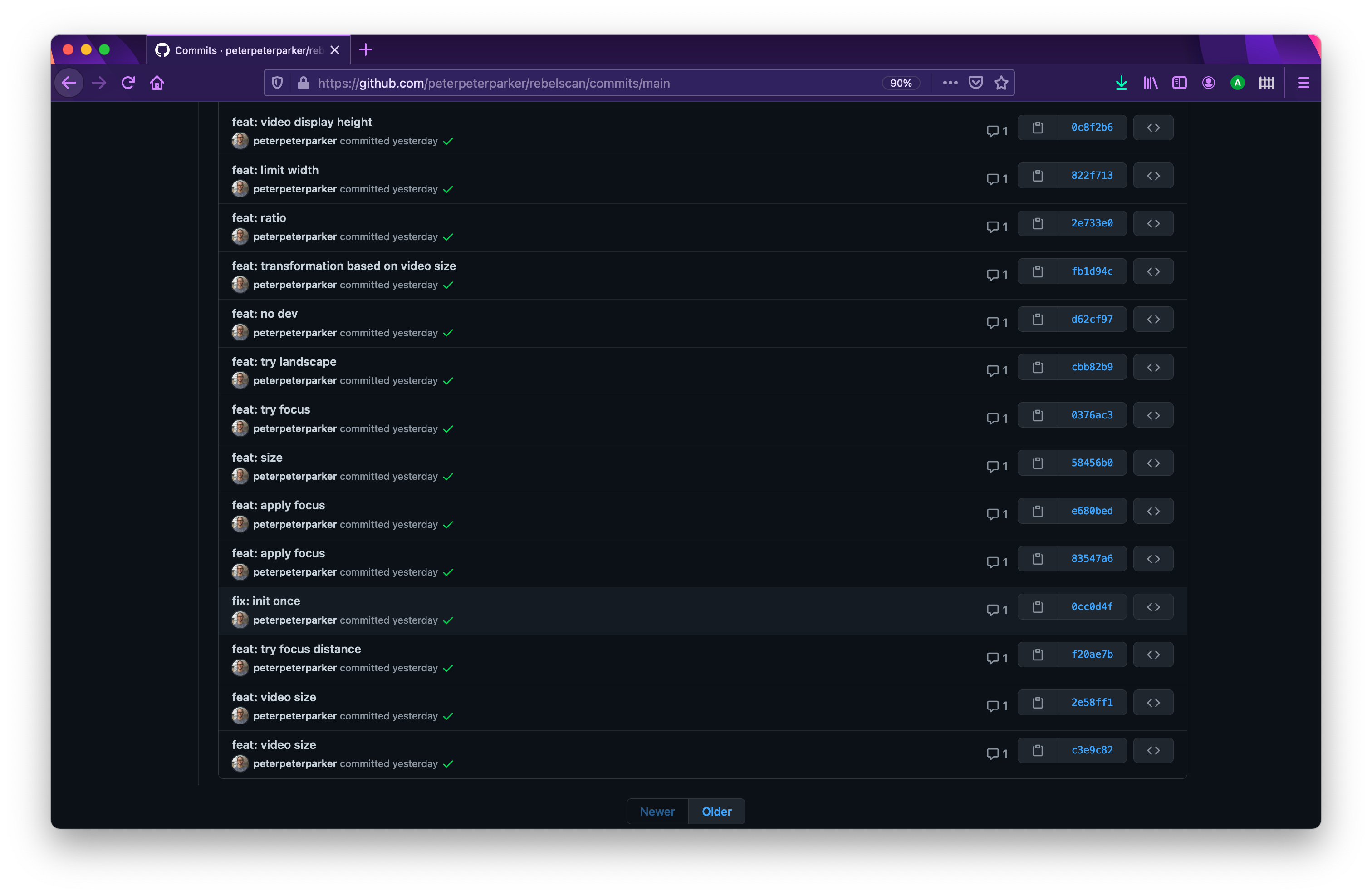Open comments on 'feat: video display height'
This screenshot has height=896, width=1372.
point(997,131)
